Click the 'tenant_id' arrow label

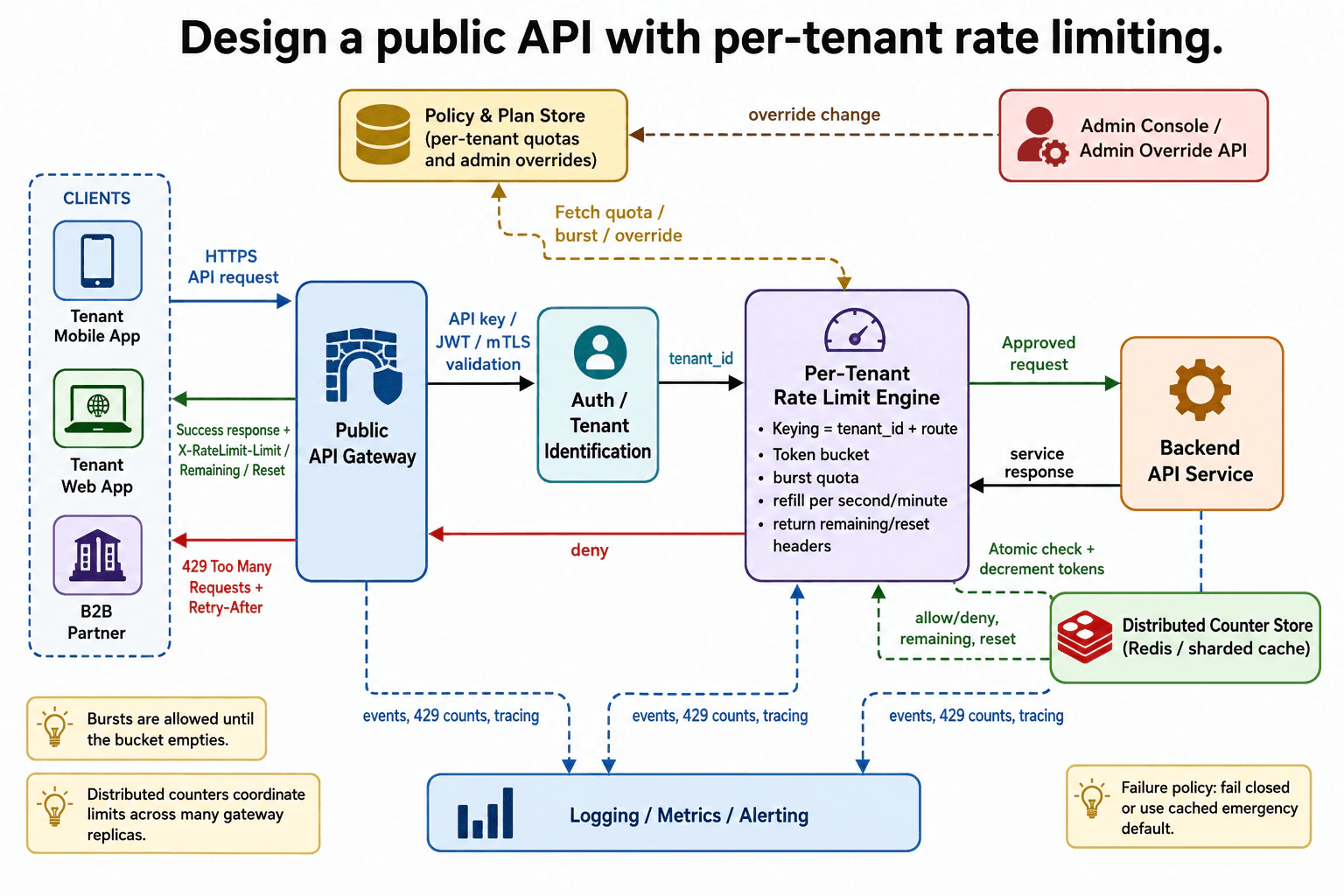[701, 359]
